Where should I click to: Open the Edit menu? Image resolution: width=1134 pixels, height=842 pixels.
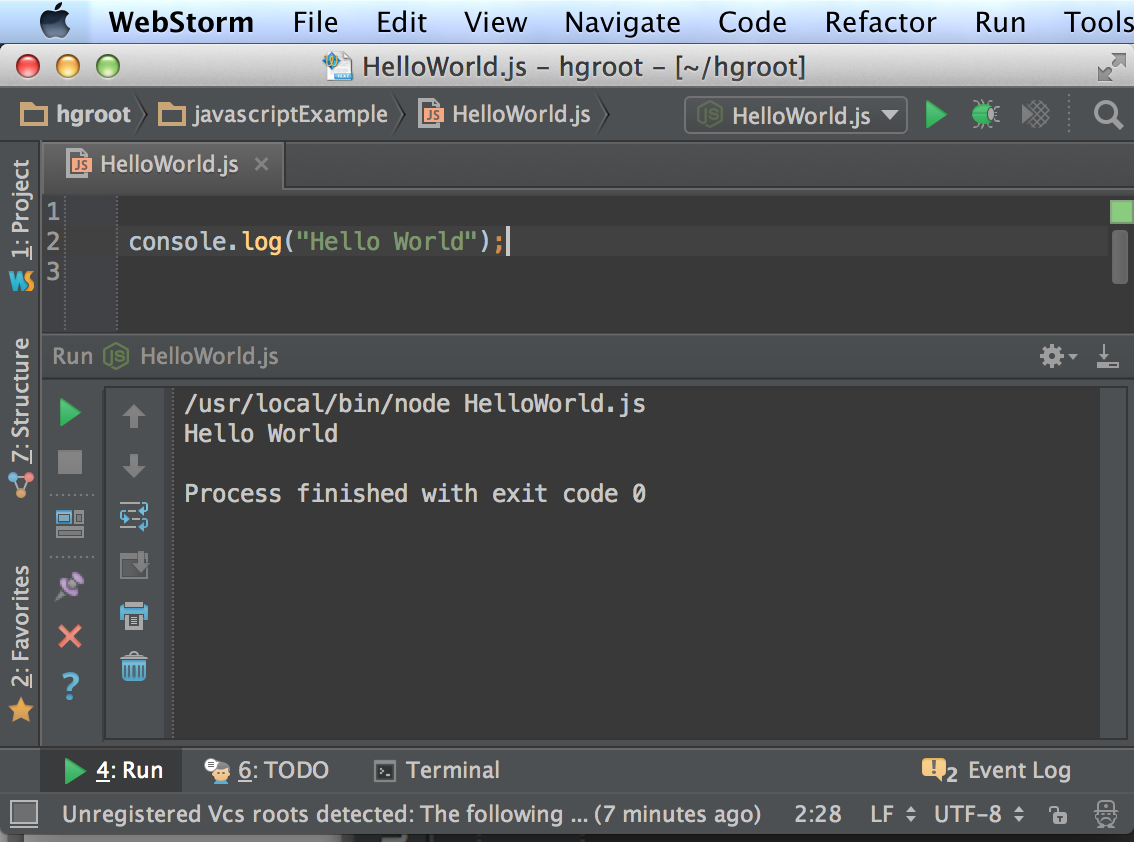pyautogui.click(x=401, y=22)
